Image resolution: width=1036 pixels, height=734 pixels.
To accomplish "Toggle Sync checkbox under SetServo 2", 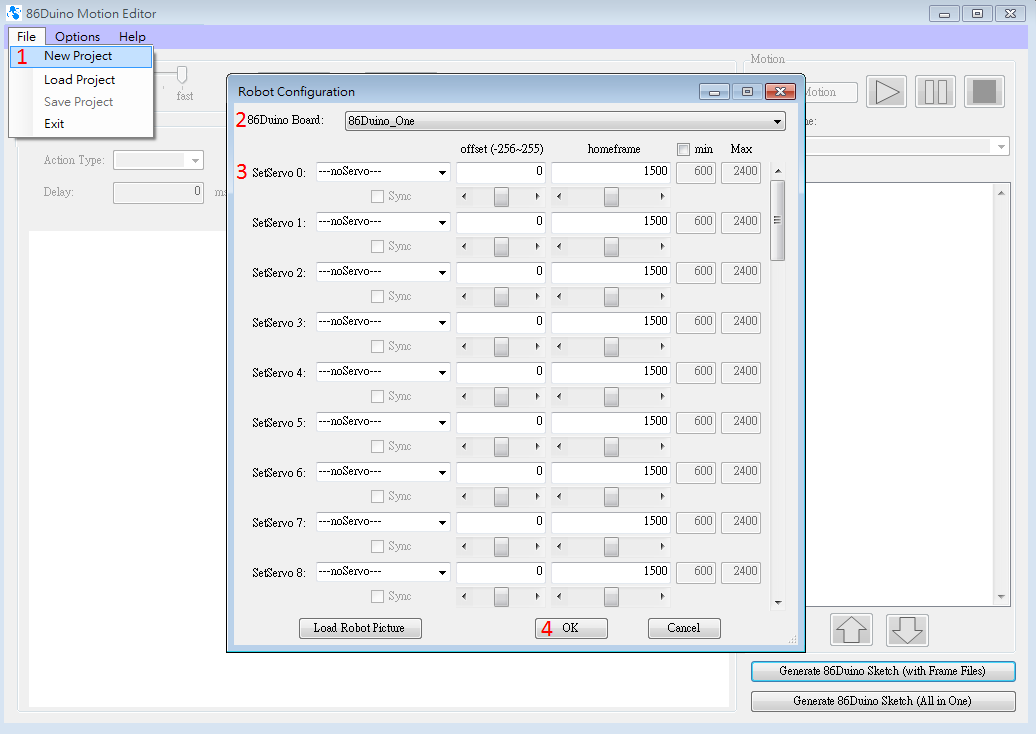I will tap(377, 297).
